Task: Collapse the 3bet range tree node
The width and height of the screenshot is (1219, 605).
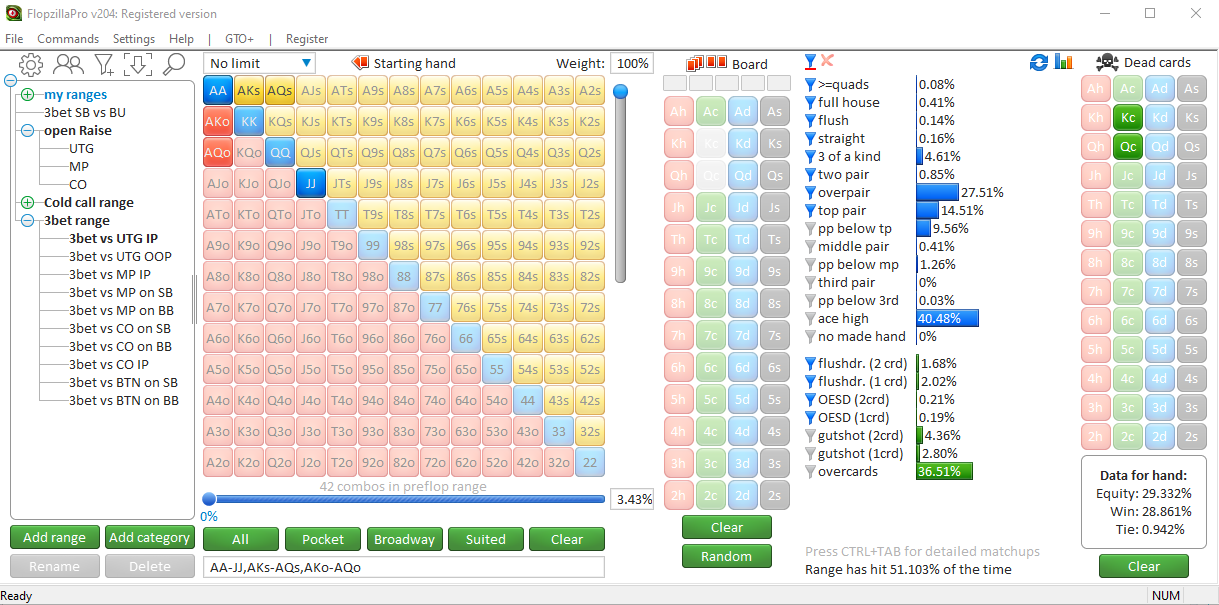Action: click(27, 221)
